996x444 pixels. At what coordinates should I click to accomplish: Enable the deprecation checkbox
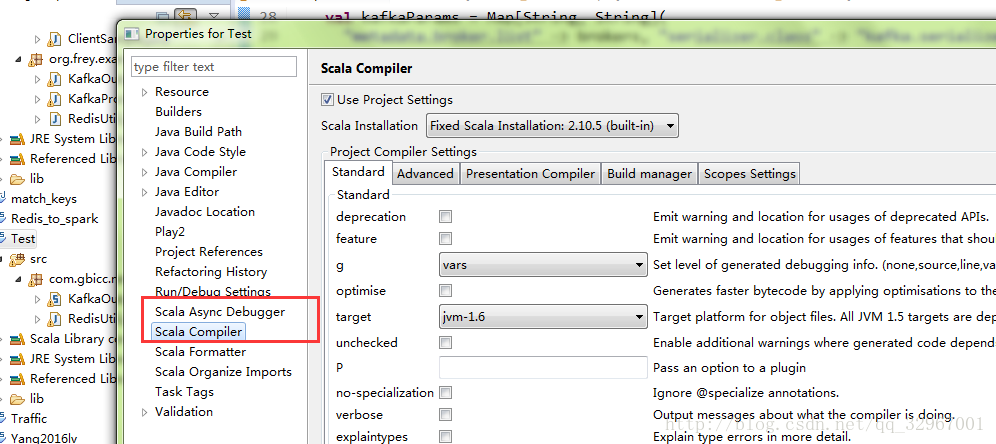tap(445, 217)
